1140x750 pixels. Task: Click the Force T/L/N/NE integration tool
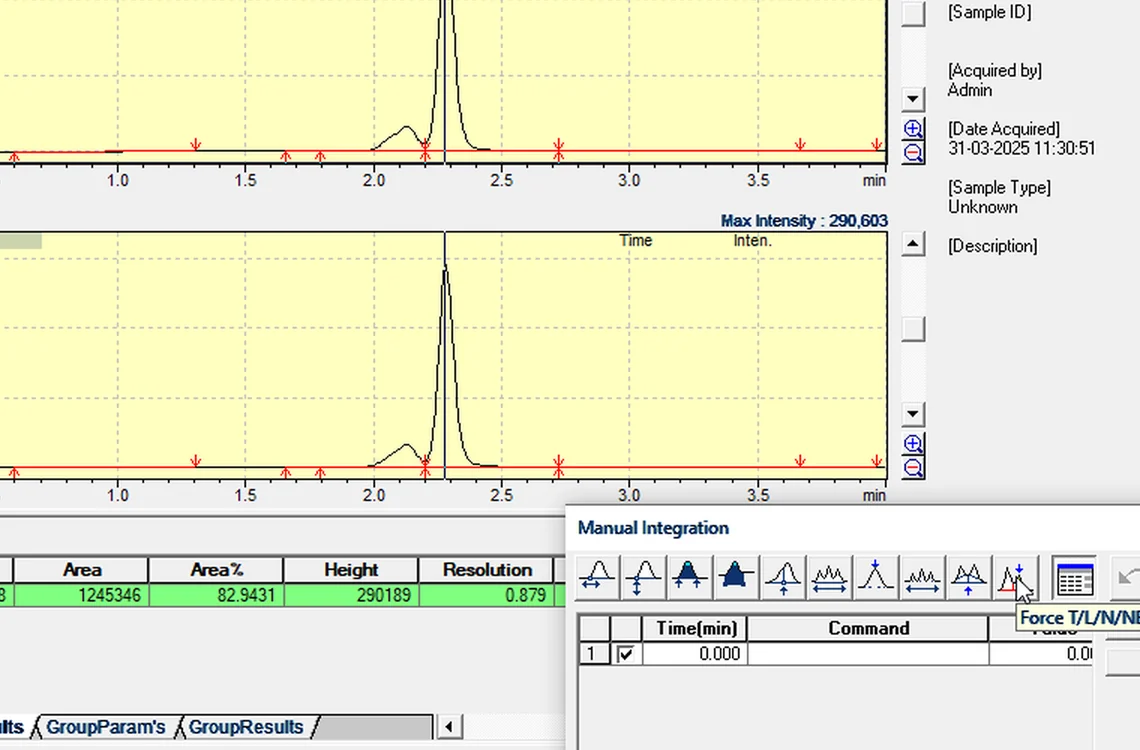[x=1013, y=578]
